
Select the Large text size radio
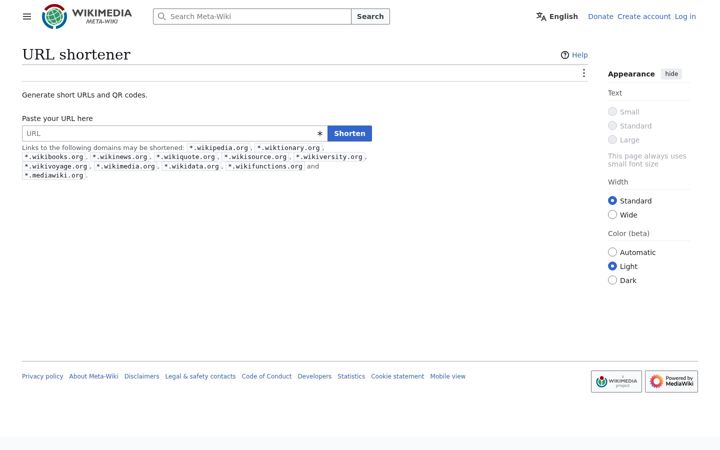[x=612, y=140]
